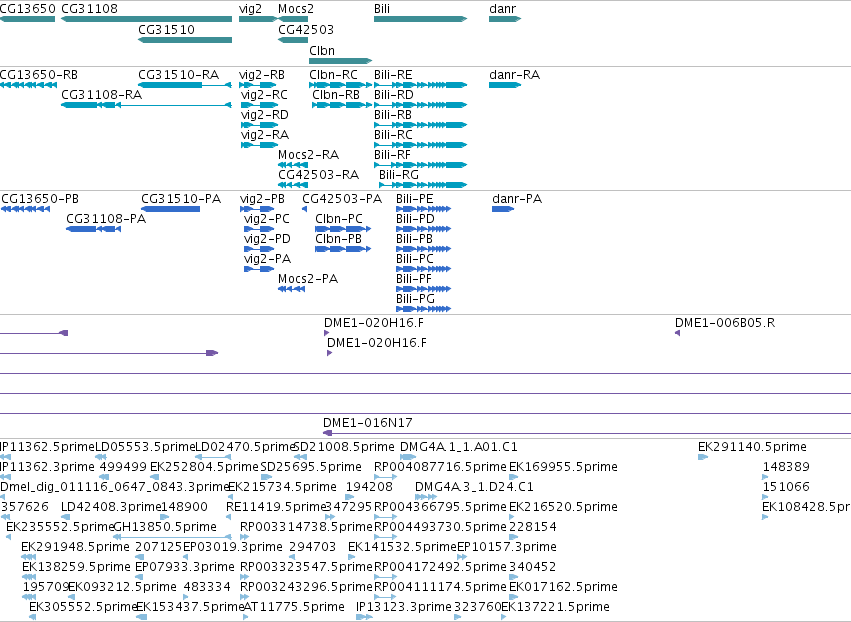Click the vig2-RD transcript label
This screenshot has height=622, width=851.
coord(265,115)
